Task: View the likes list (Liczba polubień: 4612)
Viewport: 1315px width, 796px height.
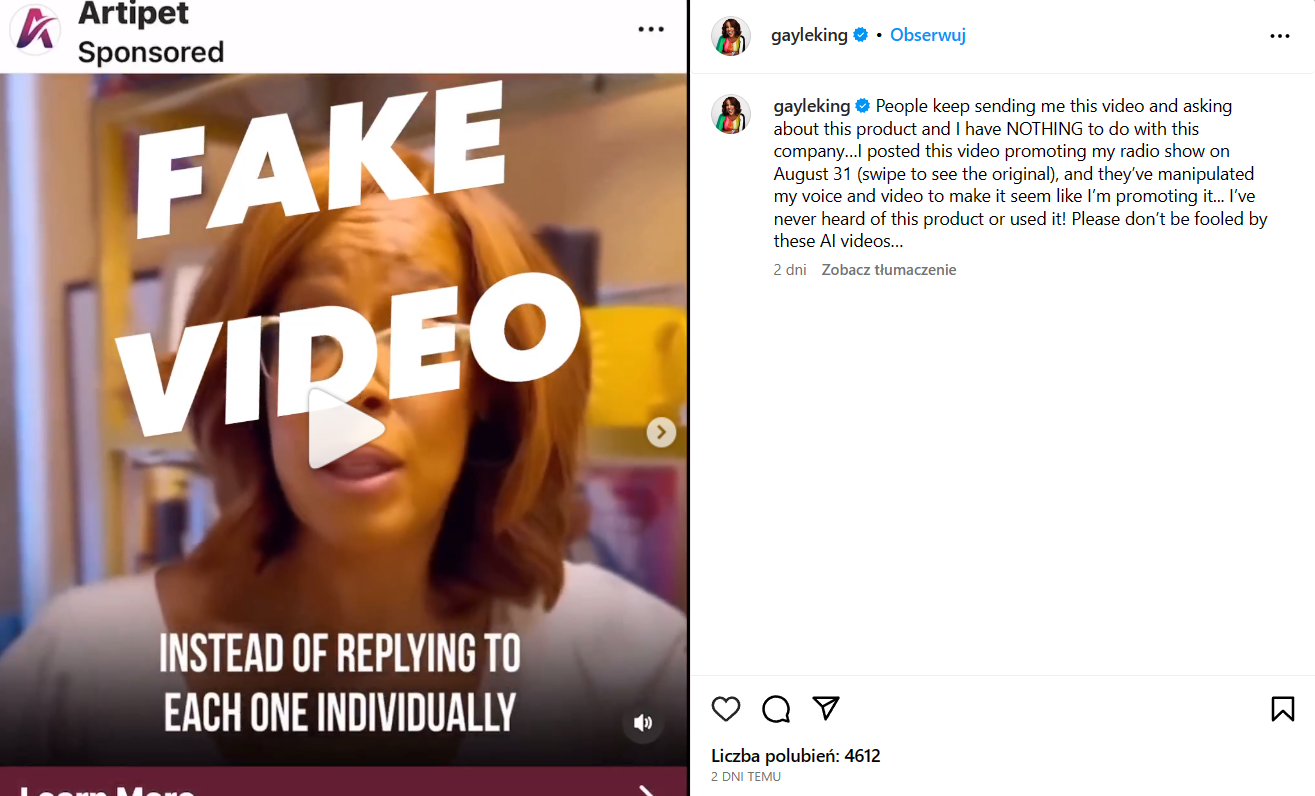Action: pyautogui.click(x=796, y=756)
